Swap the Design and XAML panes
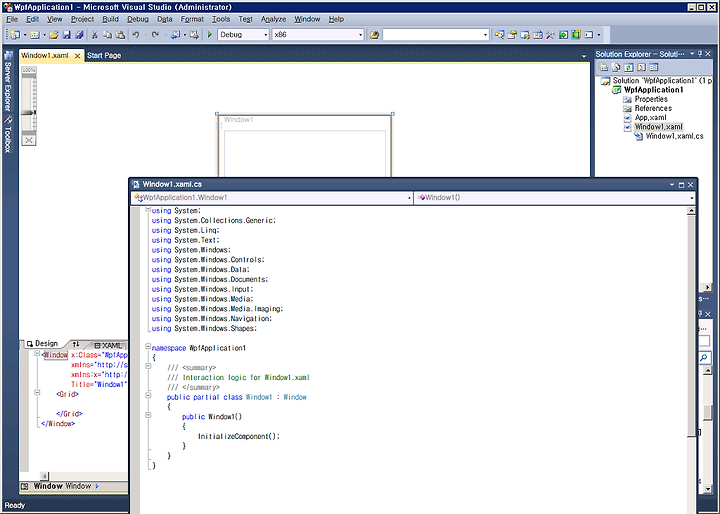This screenshot has height=514, width=720. (x=76, y=344)
